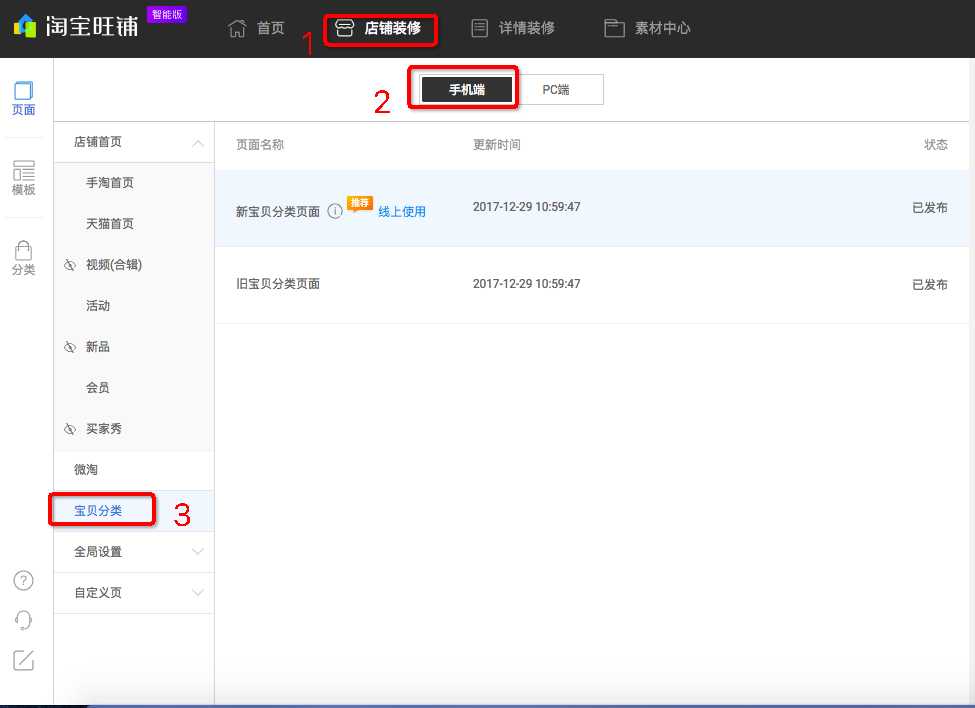
Task: Click the 页面名称 column header
Action: pos(260,145)
